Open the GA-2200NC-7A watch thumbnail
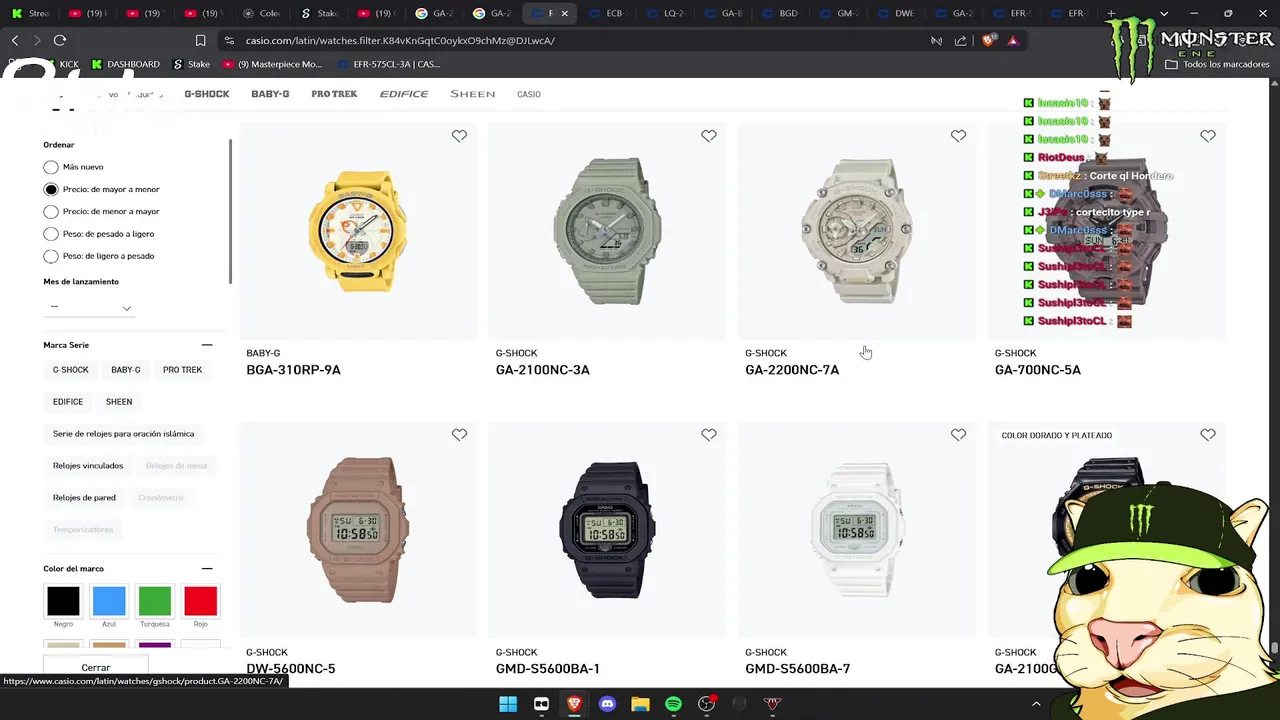This screenshot has height=720, width=1280. pyautogui.click(x=857, y=231)
